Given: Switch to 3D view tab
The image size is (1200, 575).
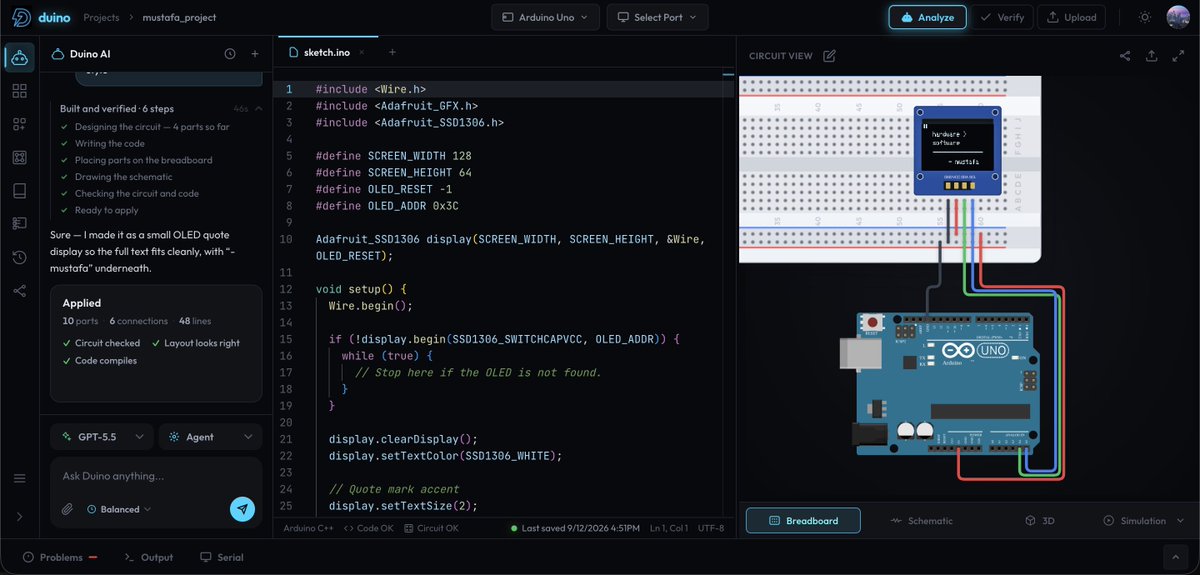Looking at the screenshot, I should click(x=1039, y=521).
